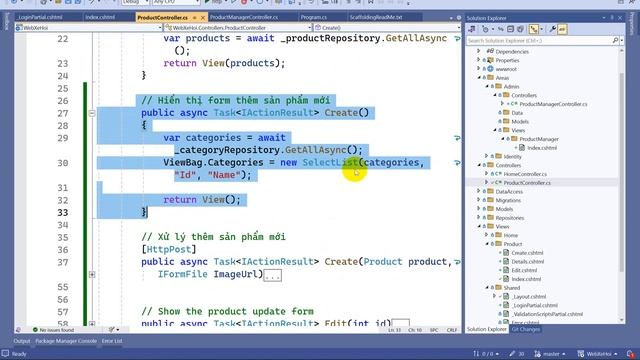Open Package Manager Console tab
640x360 pixels.
(66, 341)
